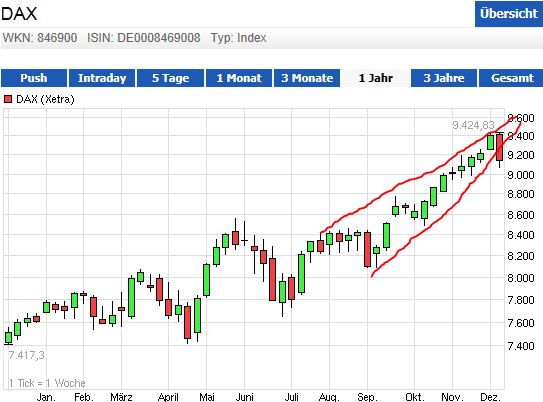The height and width of the screenshot is (402, 543).
Task: Click the '1 Tick = 1 Woche' note
Action: tap(47, 383)
